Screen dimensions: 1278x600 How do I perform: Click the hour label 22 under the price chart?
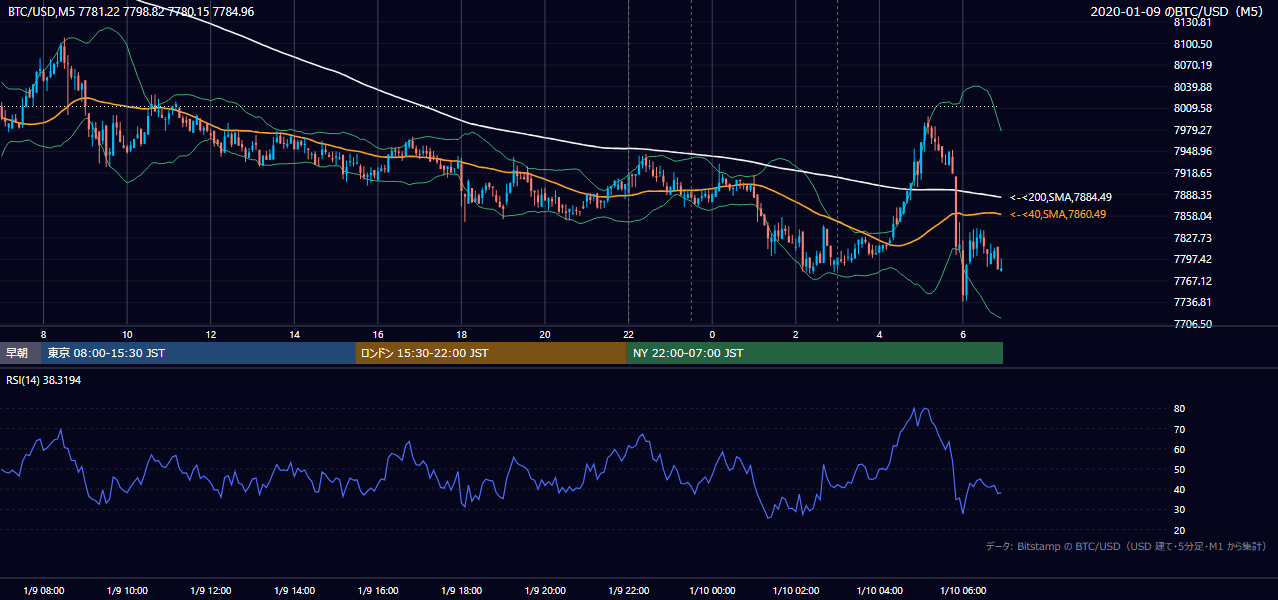pos(628,334)
